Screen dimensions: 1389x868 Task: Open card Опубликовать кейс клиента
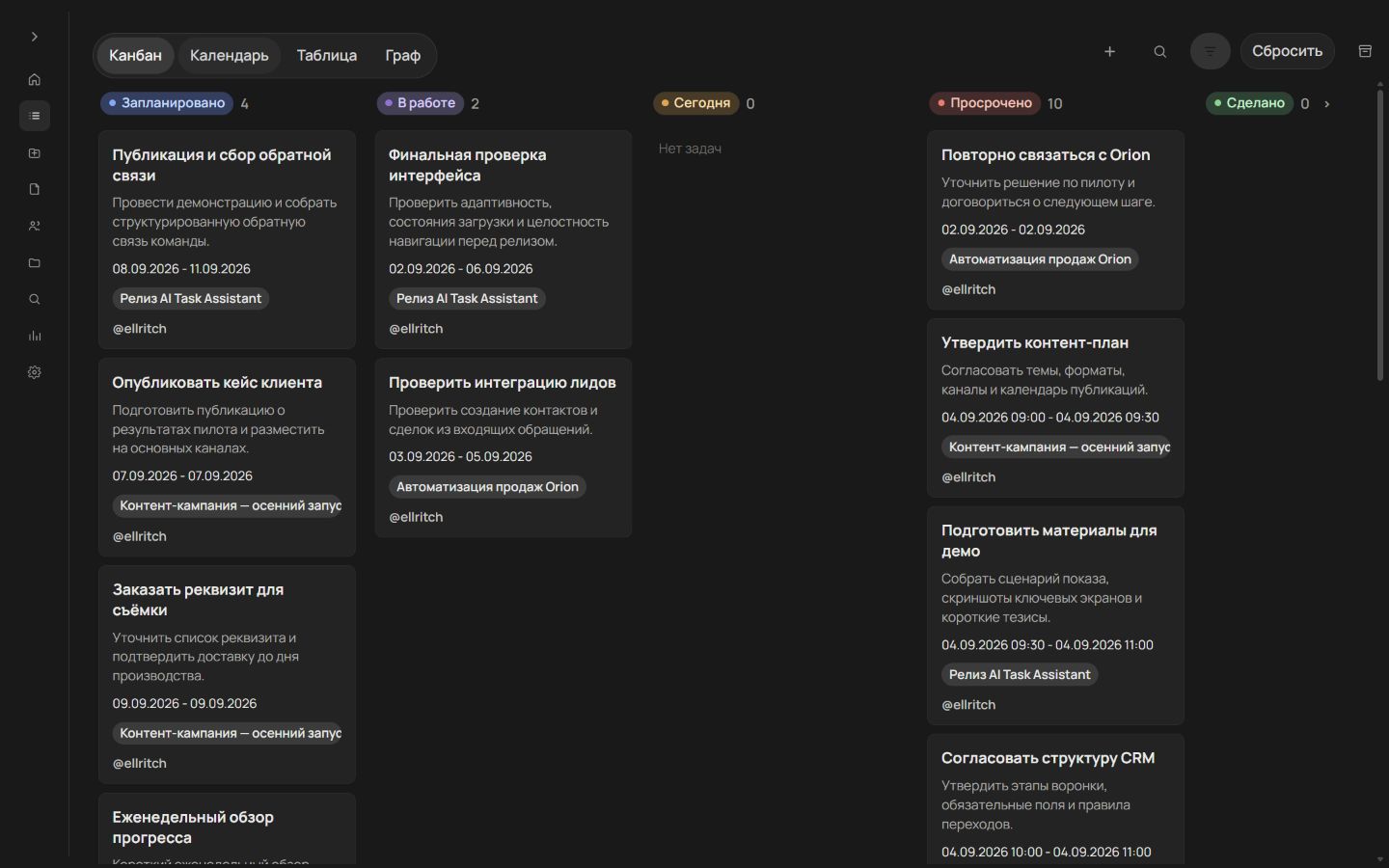(x=227, y=457)
